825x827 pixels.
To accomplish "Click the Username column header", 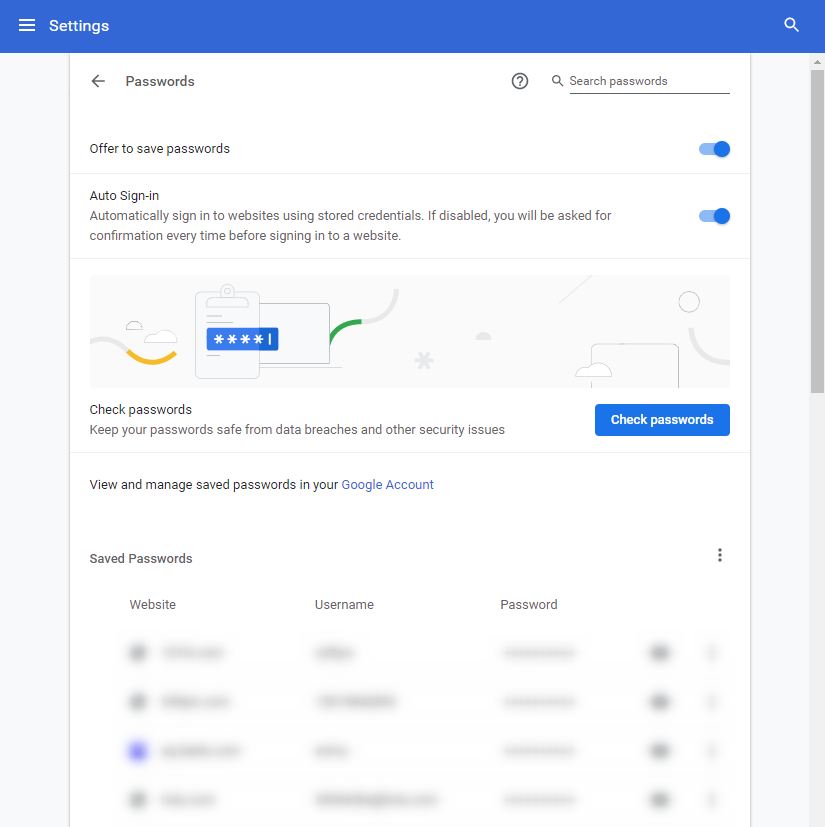I will click(x=344, y=604).
